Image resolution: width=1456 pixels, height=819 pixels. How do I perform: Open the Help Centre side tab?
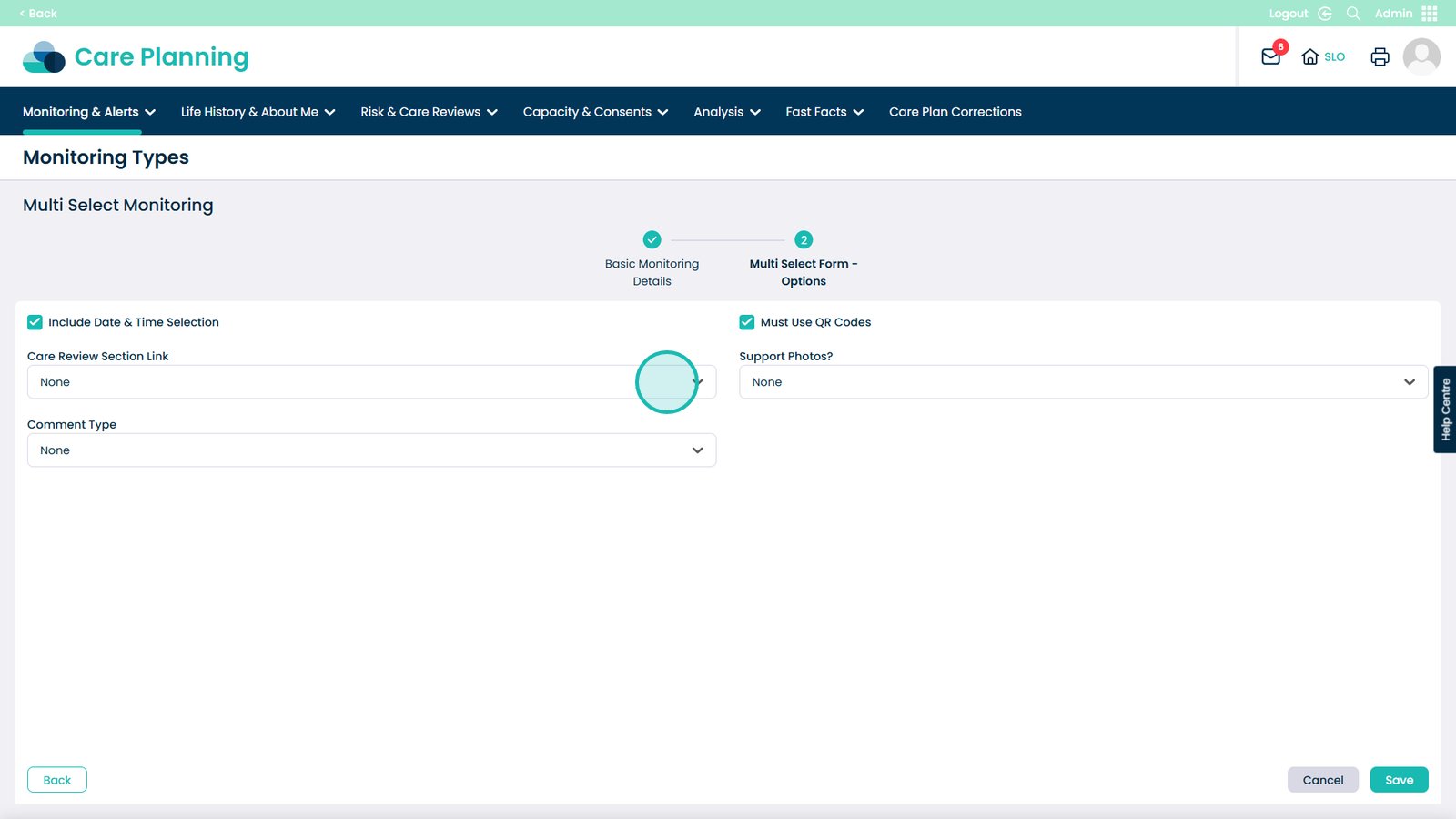click(x=1445, y=409)
